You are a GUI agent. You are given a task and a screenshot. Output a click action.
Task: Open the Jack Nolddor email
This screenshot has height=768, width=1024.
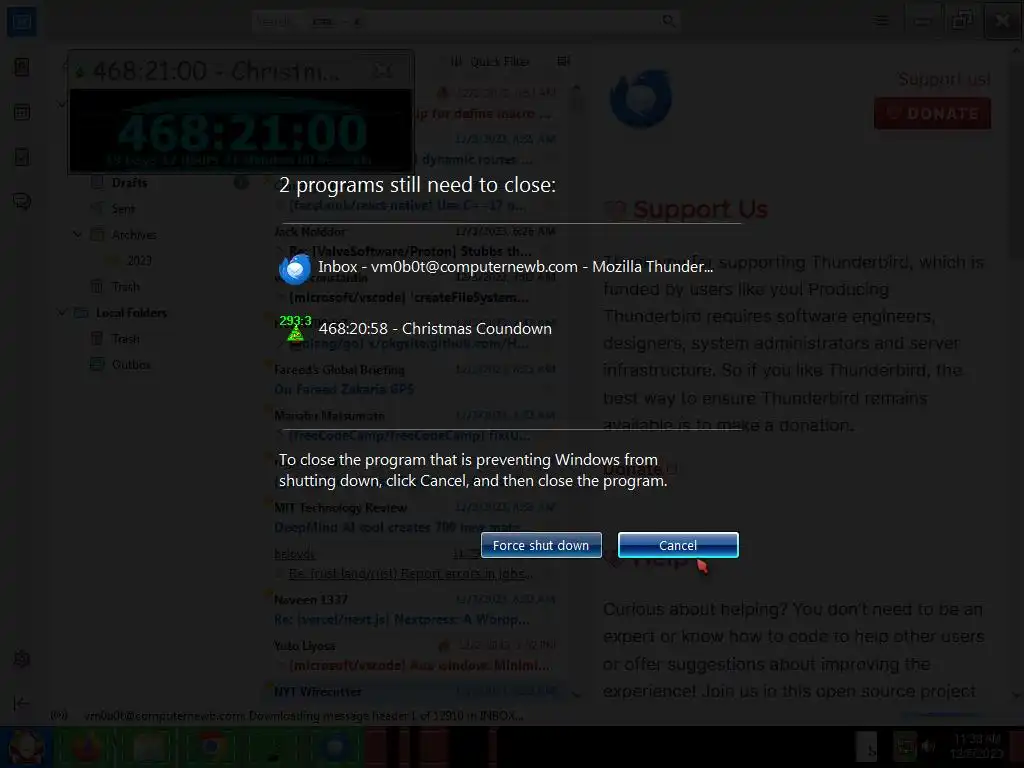coord(415,242)
